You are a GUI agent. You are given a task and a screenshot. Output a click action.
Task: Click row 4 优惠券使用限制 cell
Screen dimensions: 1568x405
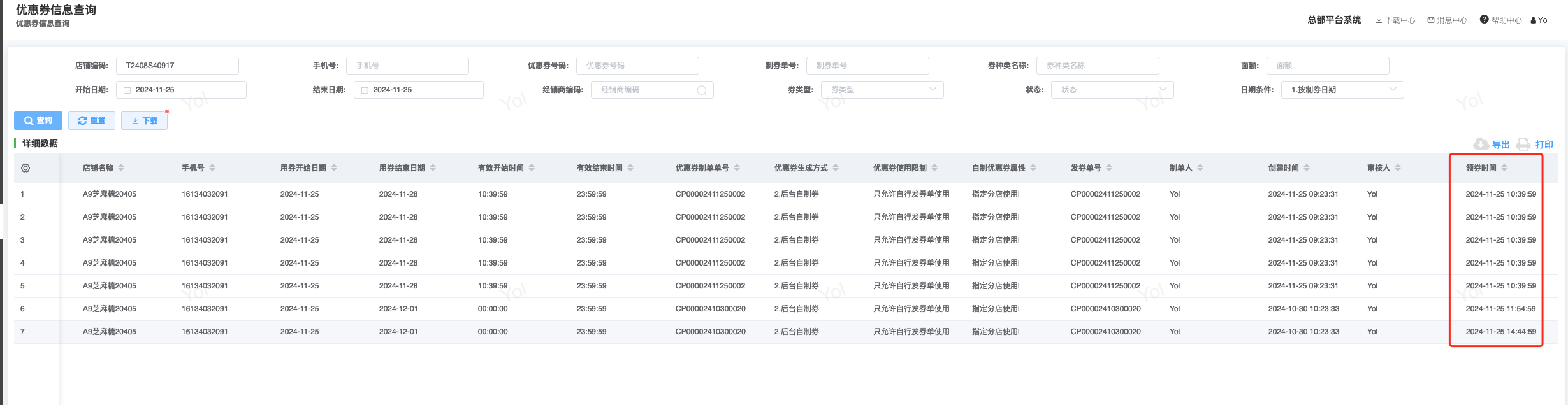tap(911, 263)
